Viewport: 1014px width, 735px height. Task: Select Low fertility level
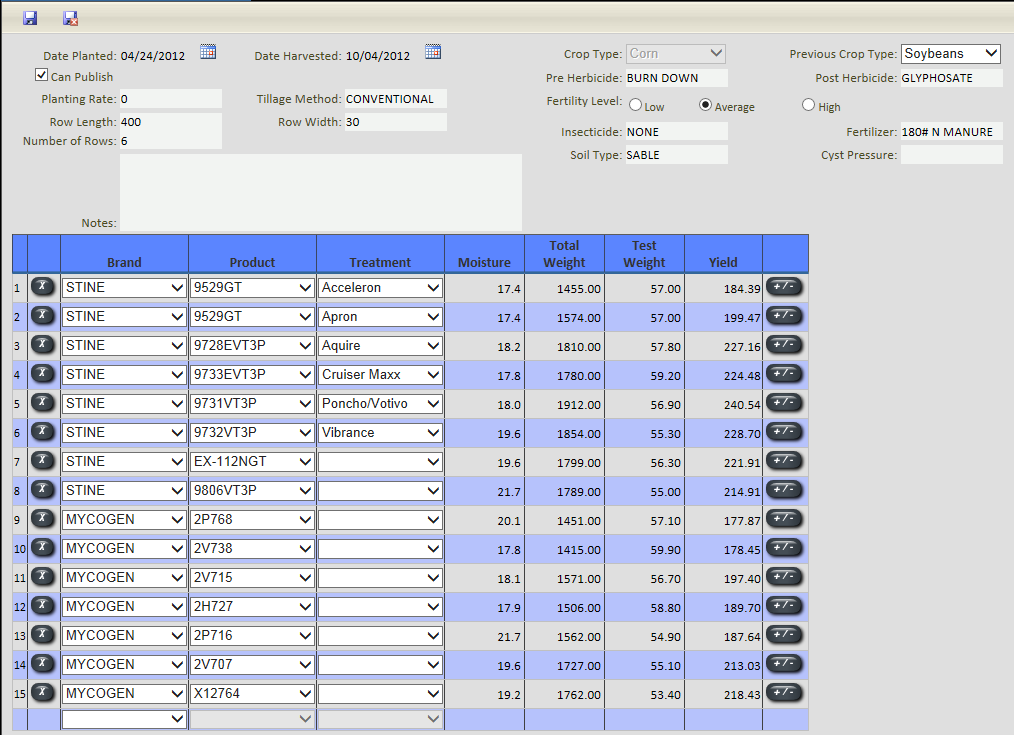click(636, 105)
